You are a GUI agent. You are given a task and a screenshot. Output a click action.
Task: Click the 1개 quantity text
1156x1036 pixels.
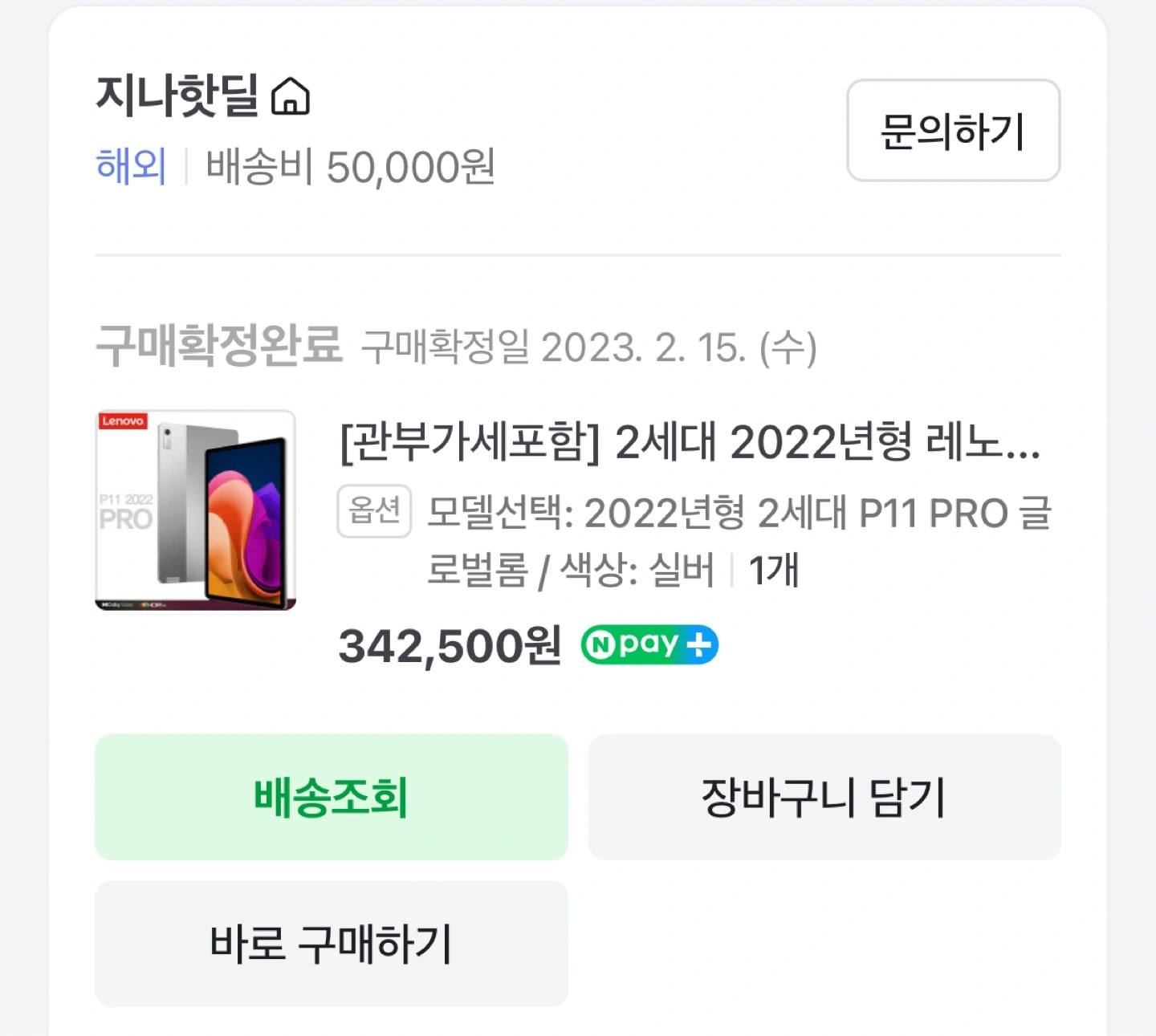(x=774, y=570)
